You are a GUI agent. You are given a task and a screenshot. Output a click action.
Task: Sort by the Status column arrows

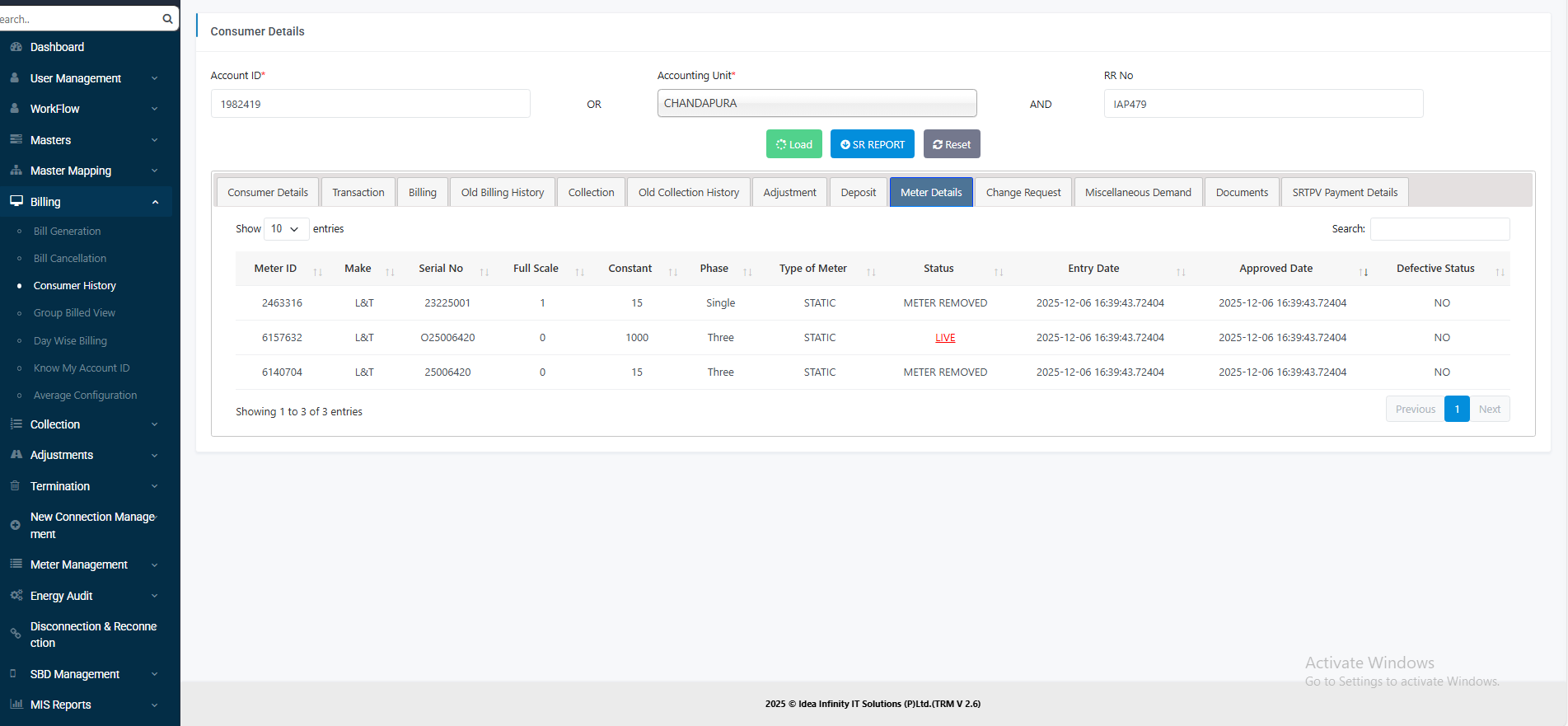[x=998, y=271]
